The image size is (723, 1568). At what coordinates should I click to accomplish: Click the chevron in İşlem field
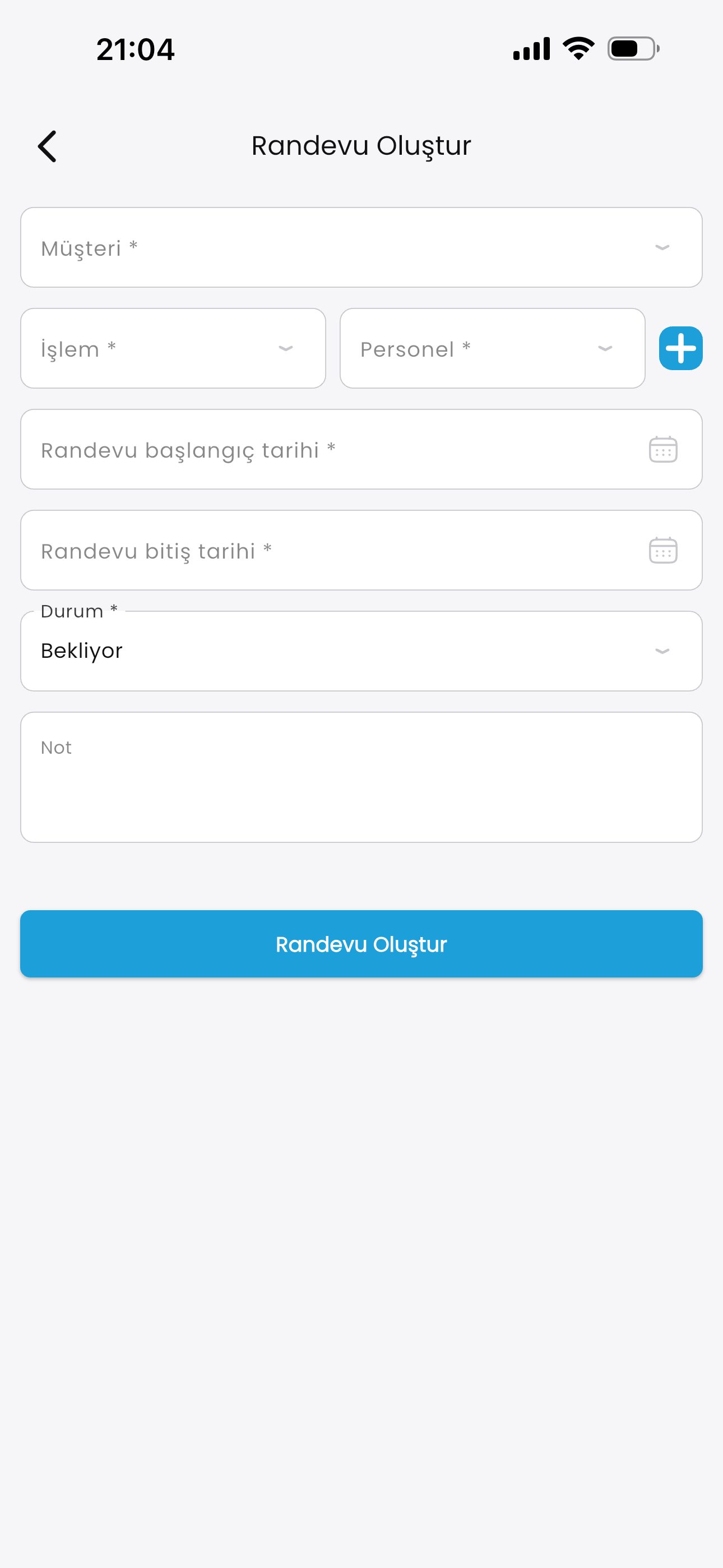click(285, 349)
